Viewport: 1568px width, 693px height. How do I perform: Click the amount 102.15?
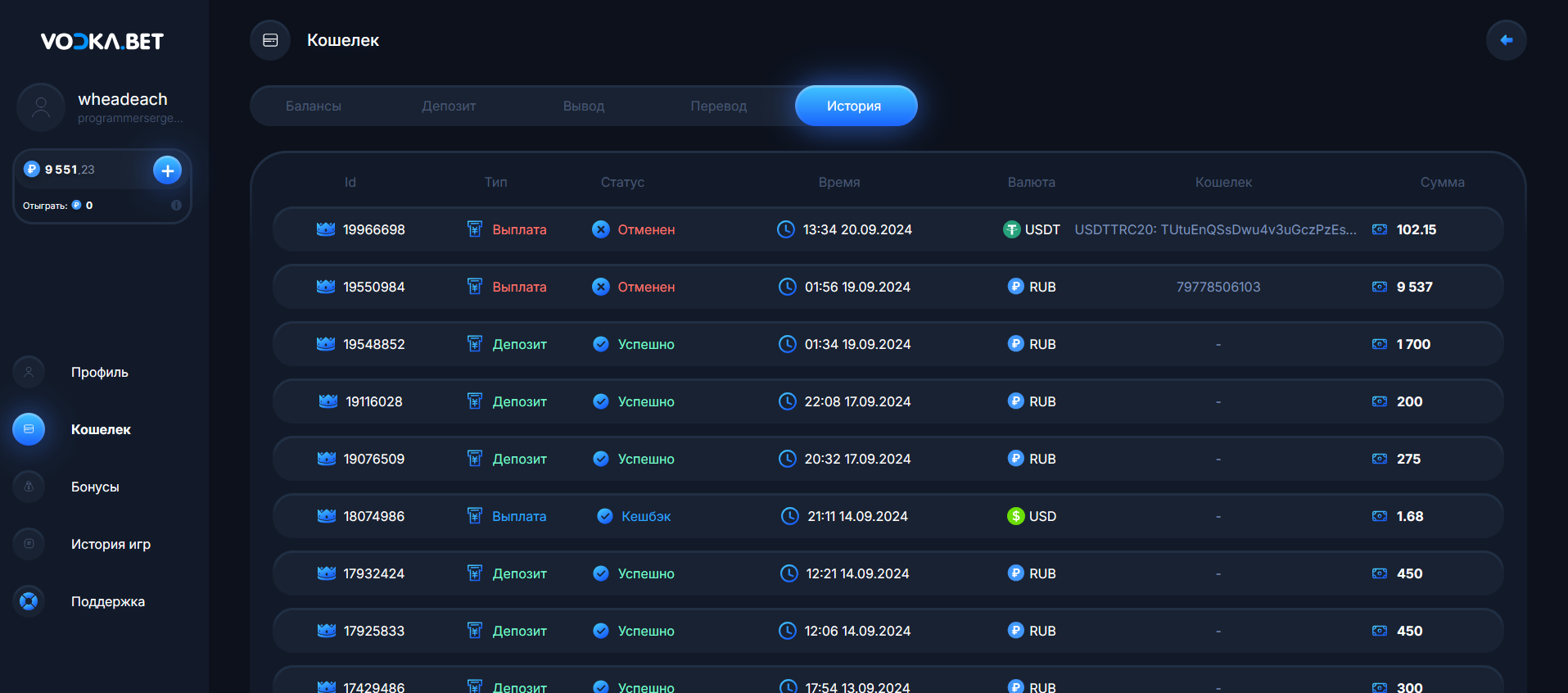tap(1417, 229)
